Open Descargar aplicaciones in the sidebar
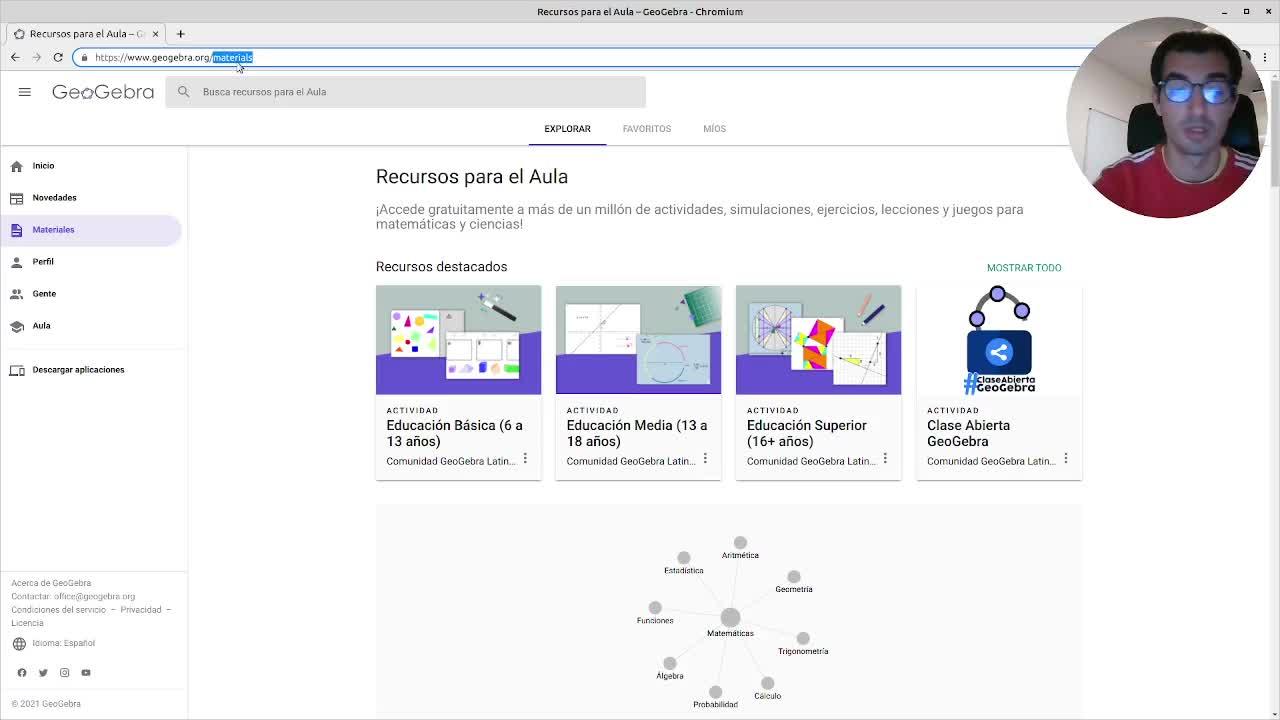 tap(78, 370)
